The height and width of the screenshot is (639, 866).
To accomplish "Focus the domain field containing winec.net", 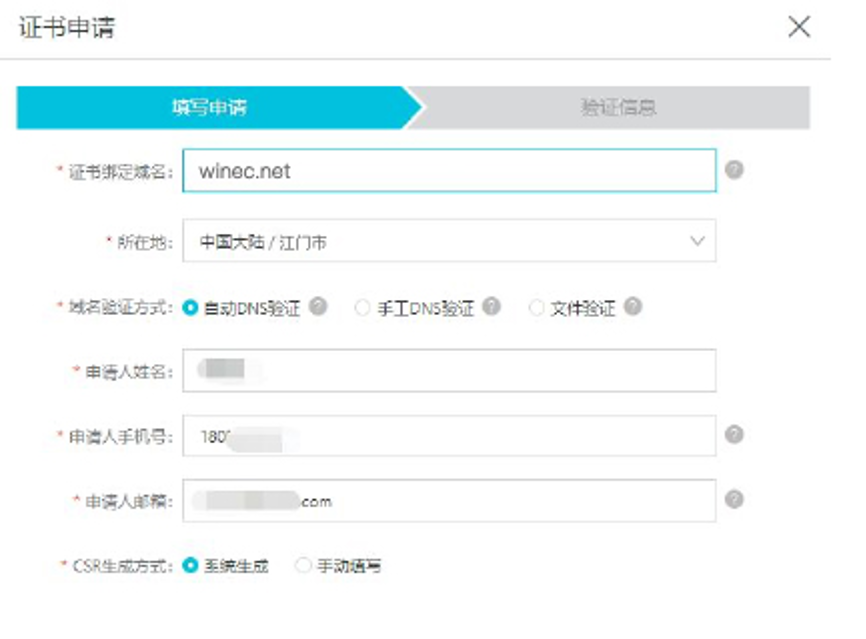I will tap(449, 171).
